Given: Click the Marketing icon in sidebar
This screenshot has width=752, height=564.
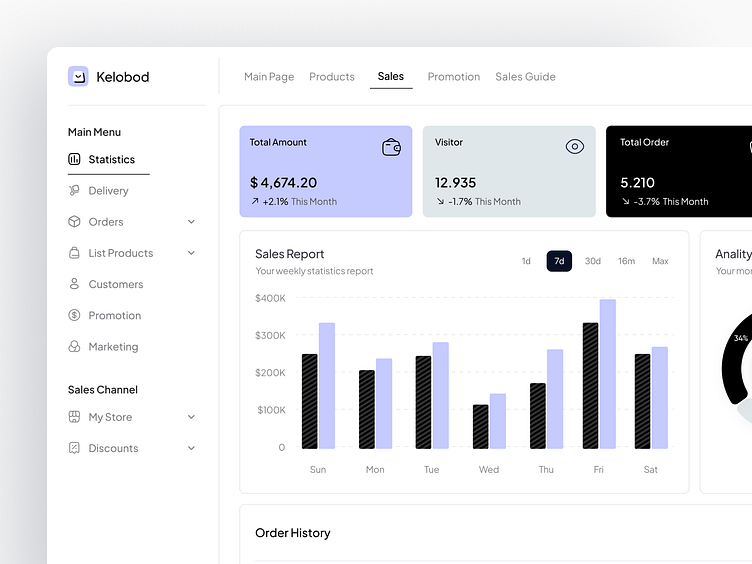Looking at the screenshot, I should pyautogui.click(x=74, y=347).
